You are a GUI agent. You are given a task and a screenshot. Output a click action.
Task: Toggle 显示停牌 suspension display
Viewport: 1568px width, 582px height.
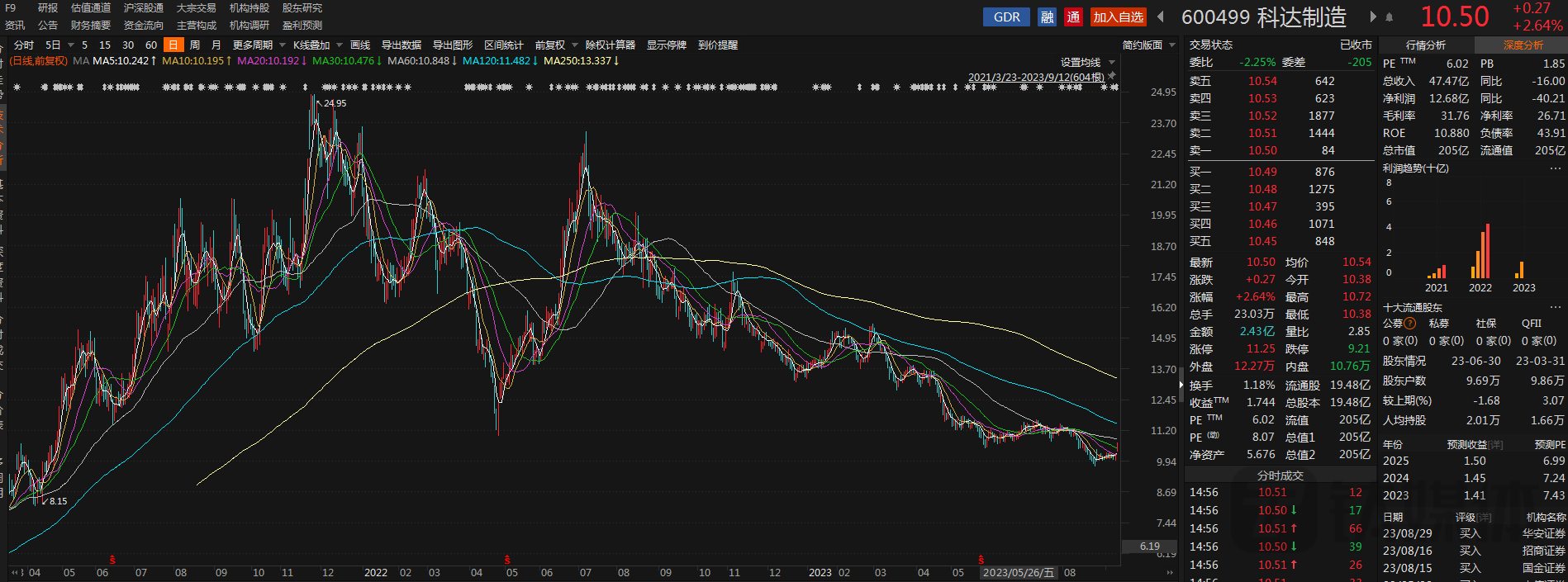pyautogui.click(x=667, y=45)
